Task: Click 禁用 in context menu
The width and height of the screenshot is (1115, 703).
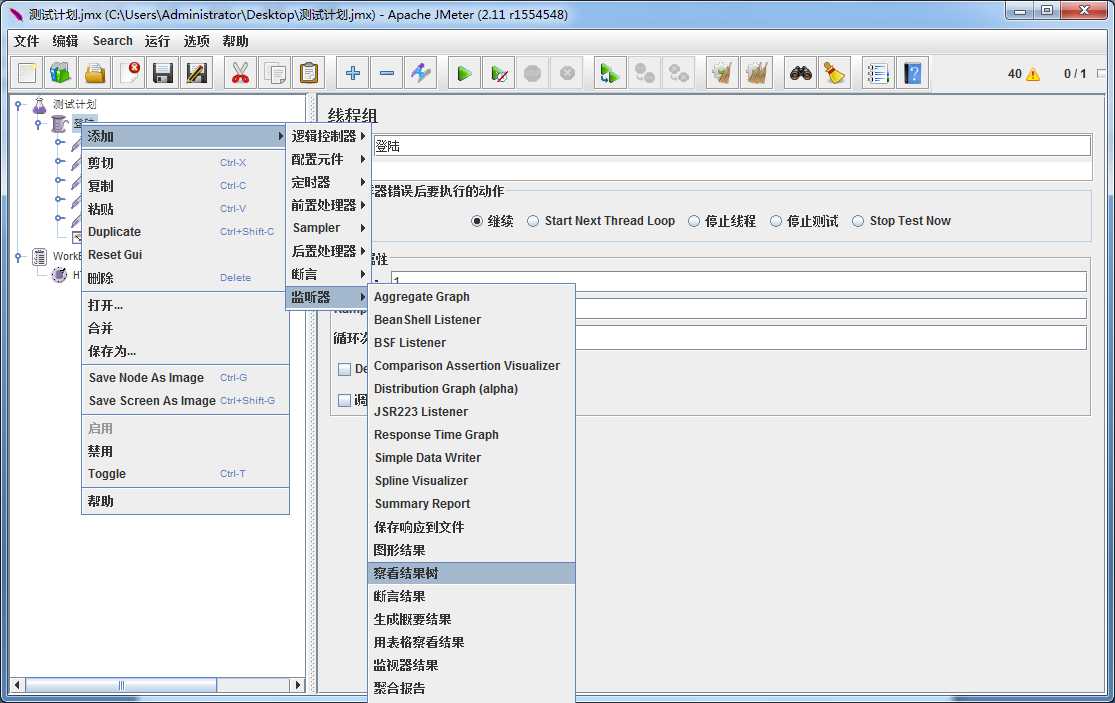Action: (x=185, y=451)
